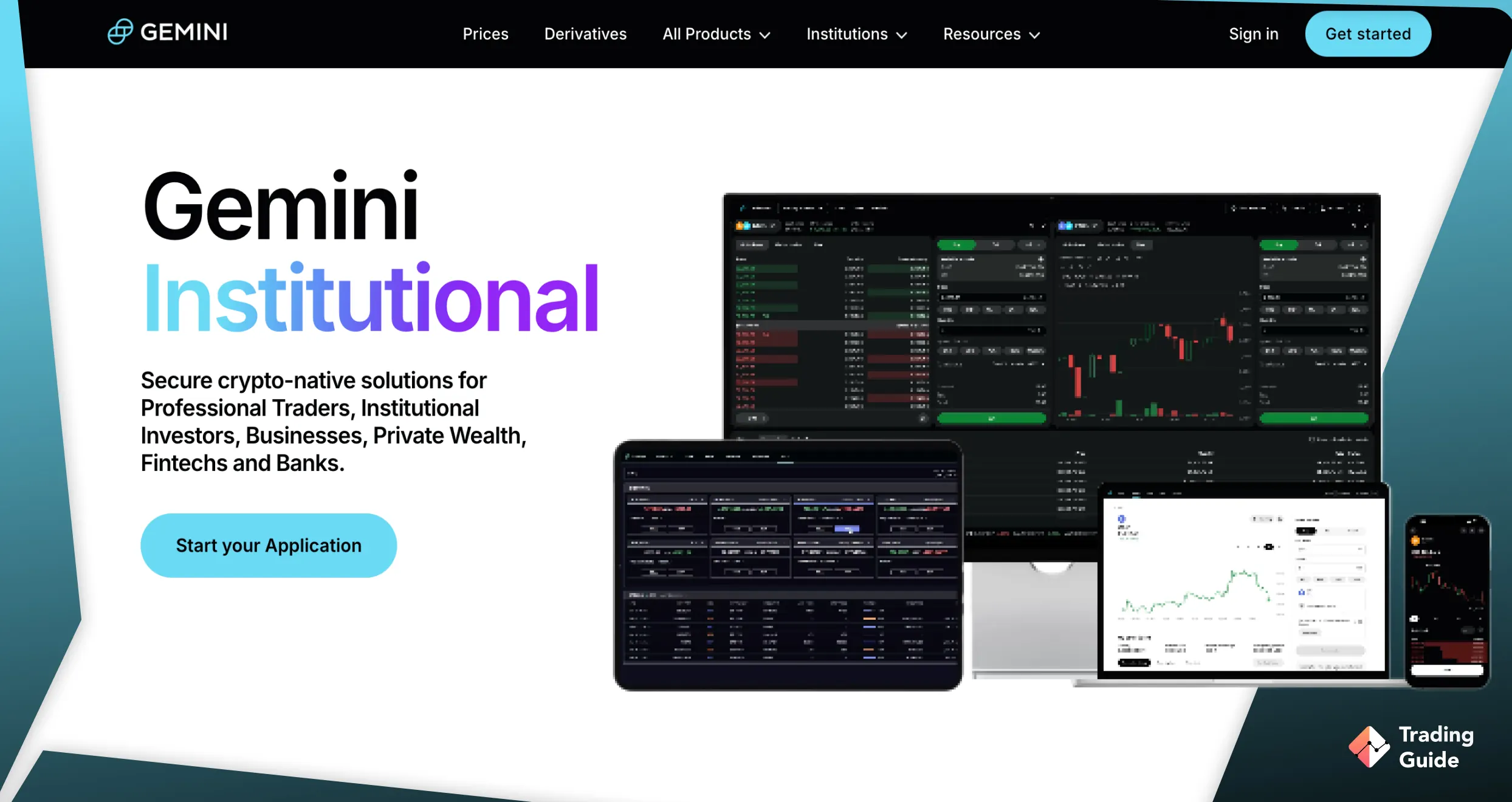The width and height of the screenshot is (1512, 802).
Task: Click the Sign in link
Action: coord(1253,33)
